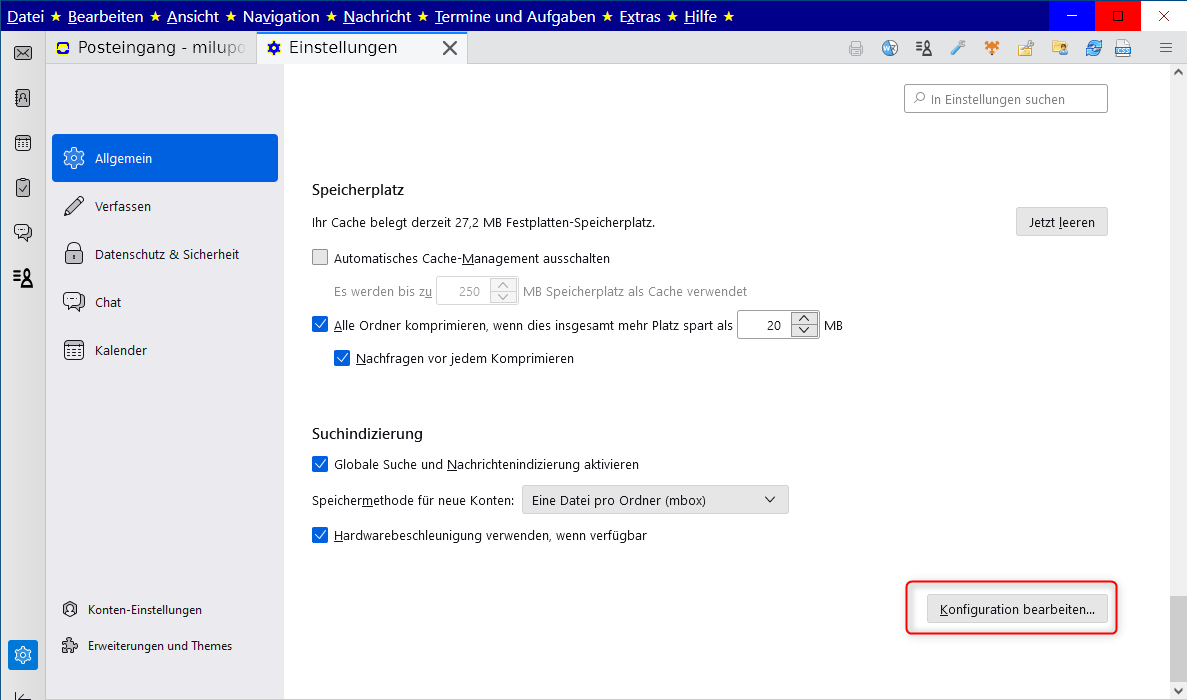Click the search magnifier in settings search

919,98
